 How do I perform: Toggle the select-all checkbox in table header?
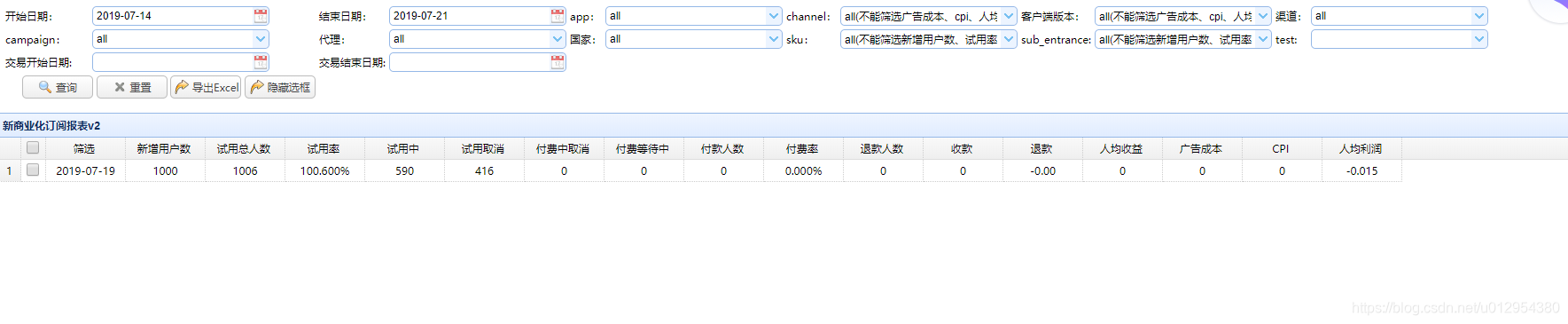point(33,147)
